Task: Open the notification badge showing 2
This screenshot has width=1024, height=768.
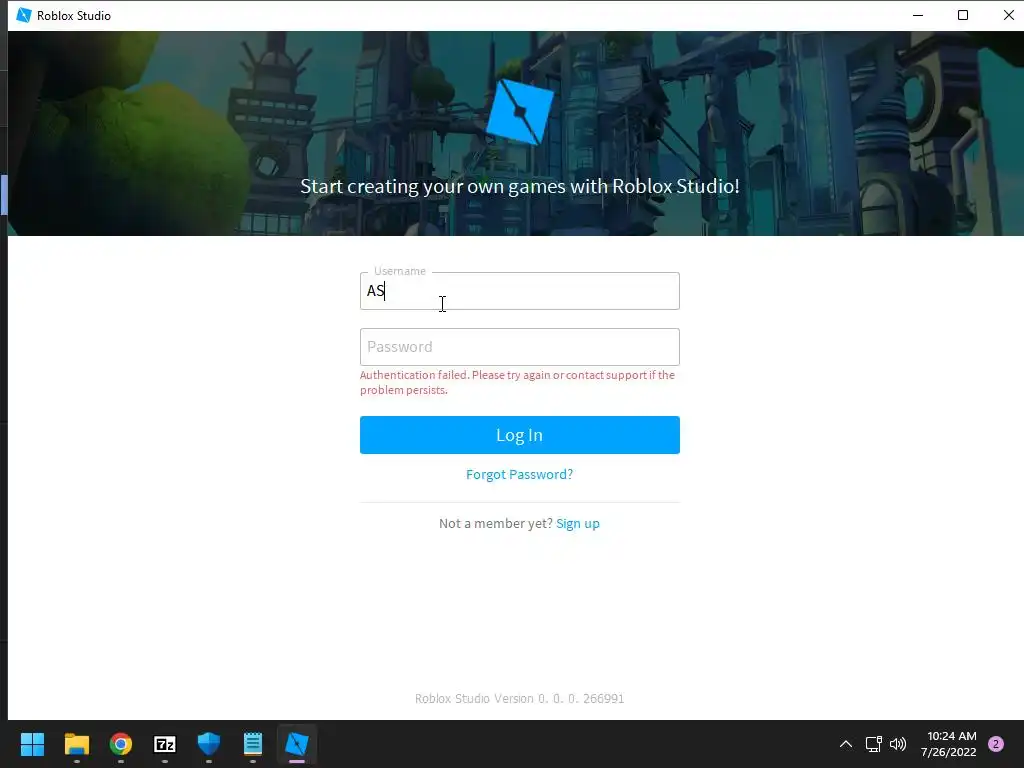Action: coord(996,744)
